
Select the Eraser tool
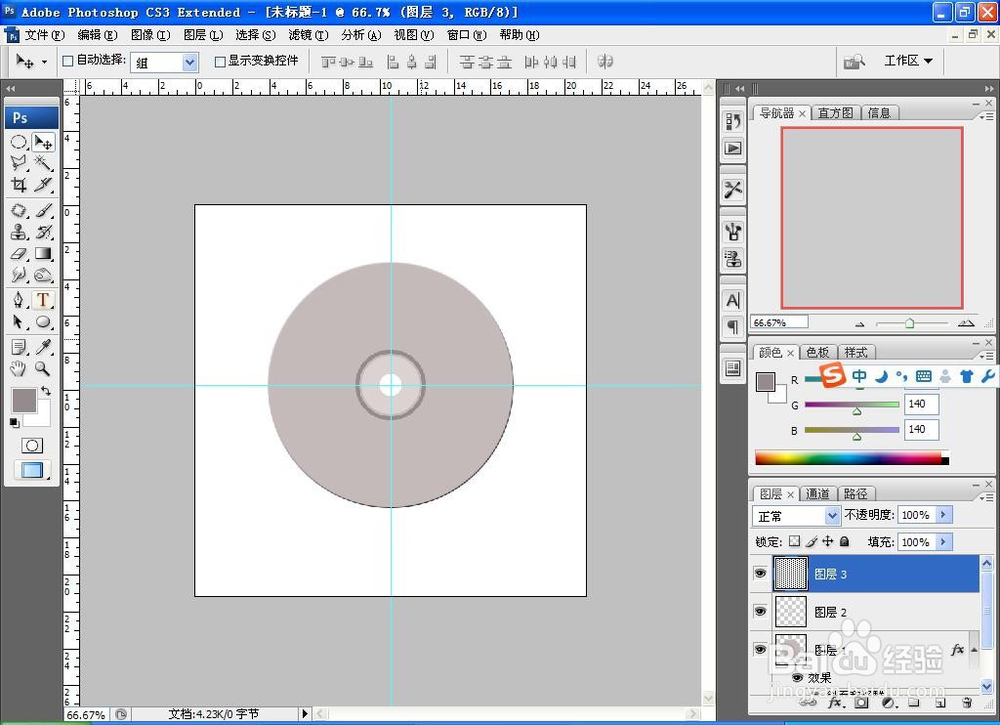19,253
